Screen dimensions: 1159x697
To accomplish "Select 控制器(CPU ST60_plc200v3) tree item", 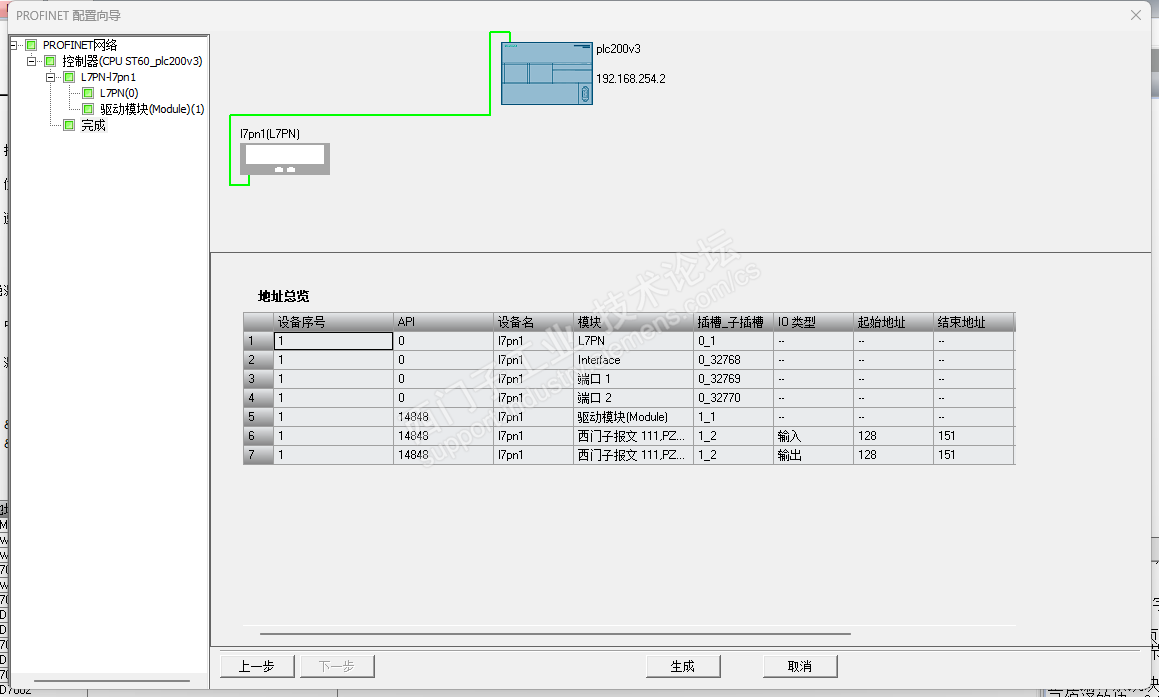I will (132, 61).
